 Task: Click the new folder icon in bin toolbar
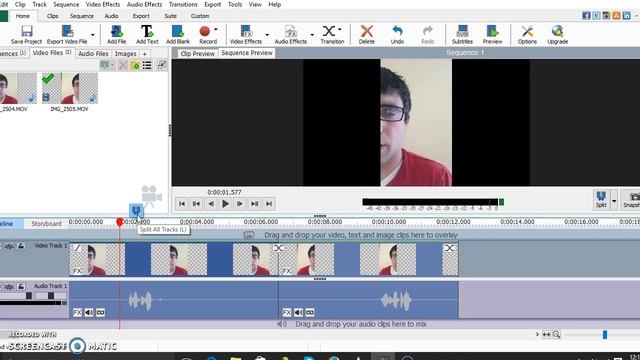tap(135, 65)
